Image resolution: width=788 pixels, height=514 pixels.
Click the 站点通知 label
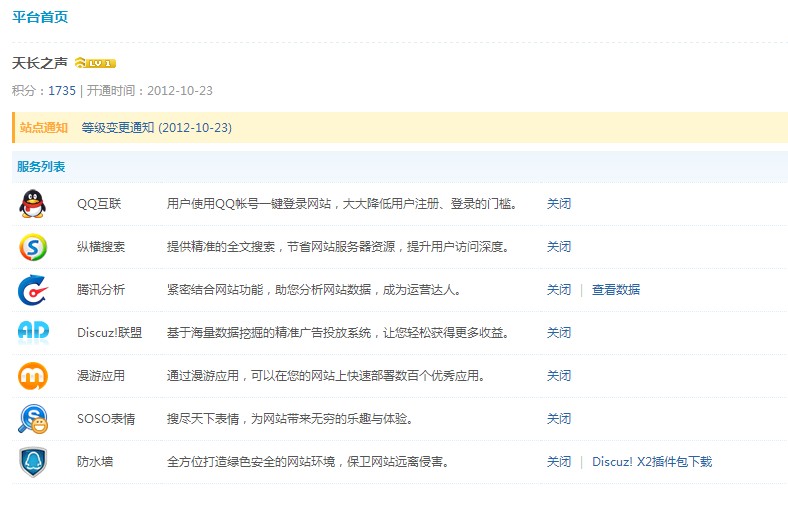click(x=44, y=128)
